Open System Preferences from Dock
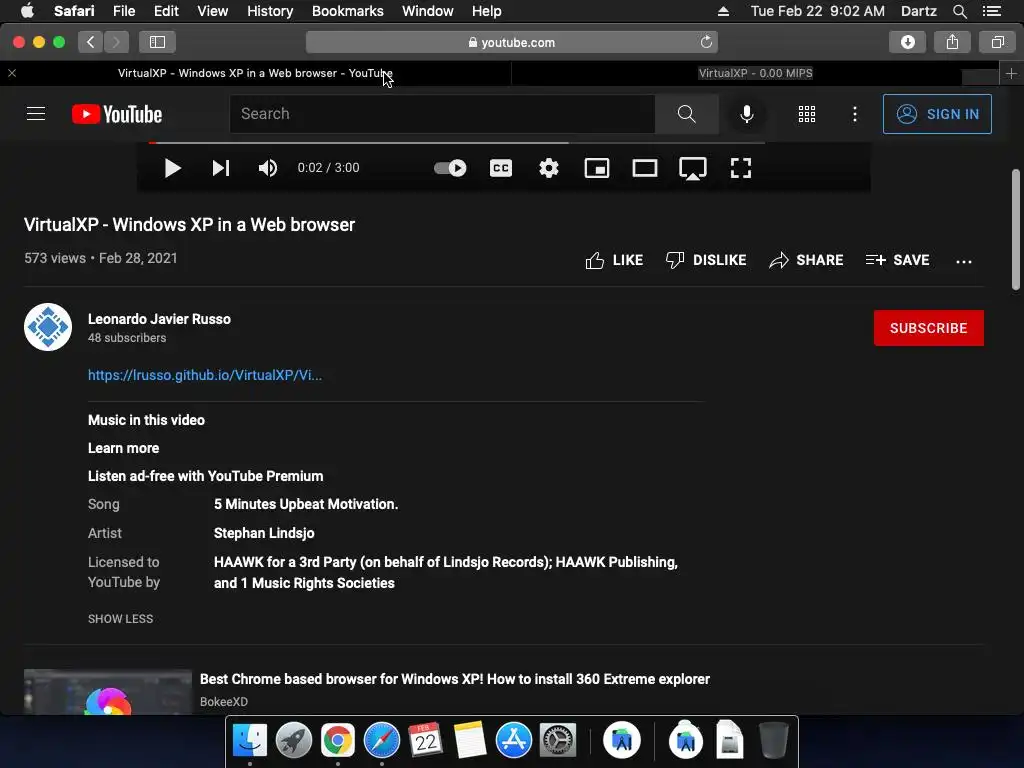The width and height of the screenshot is (1024, 768). [x=558, y=741]
